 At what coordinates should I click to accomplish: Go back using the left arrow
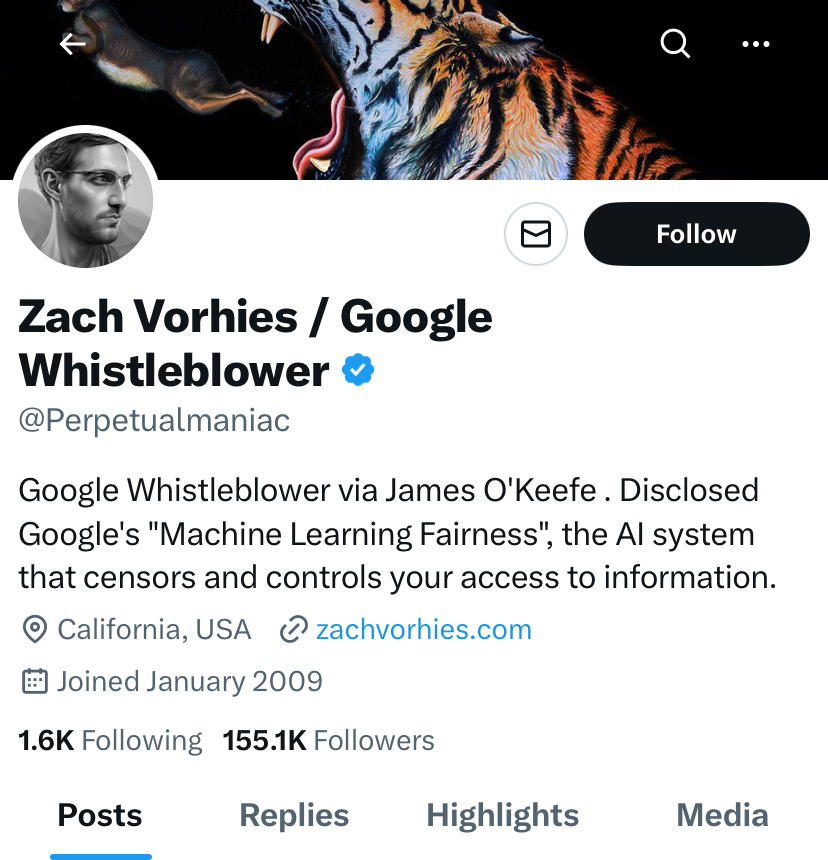coord(72,44)
